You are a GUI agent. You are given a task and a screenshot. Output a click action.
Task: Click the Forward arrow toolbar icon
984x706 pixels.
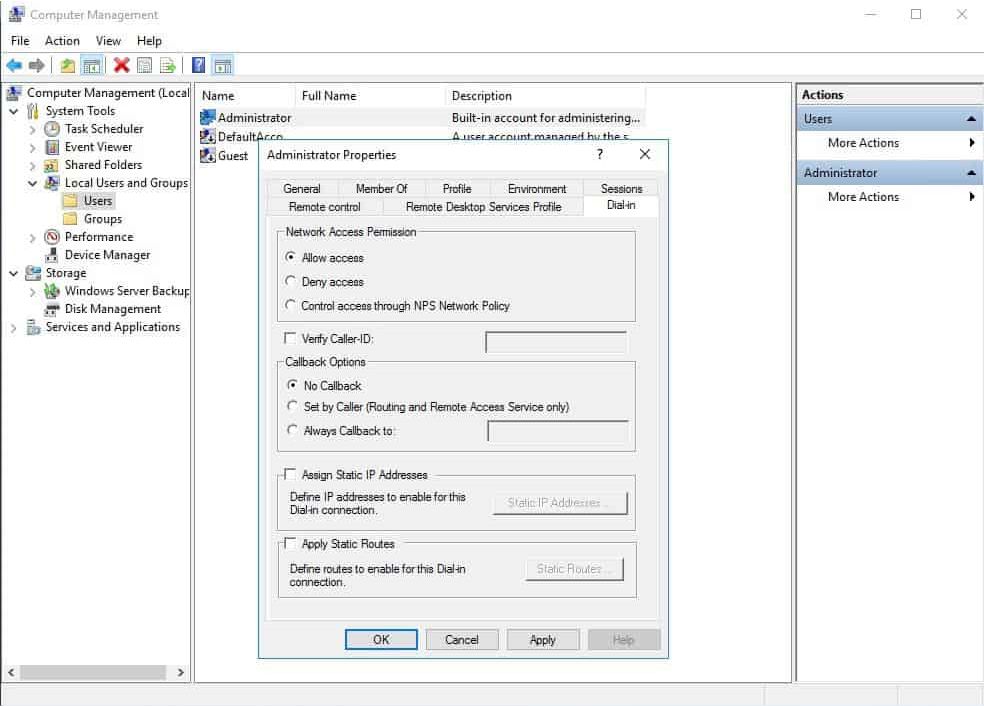[37, 65]
